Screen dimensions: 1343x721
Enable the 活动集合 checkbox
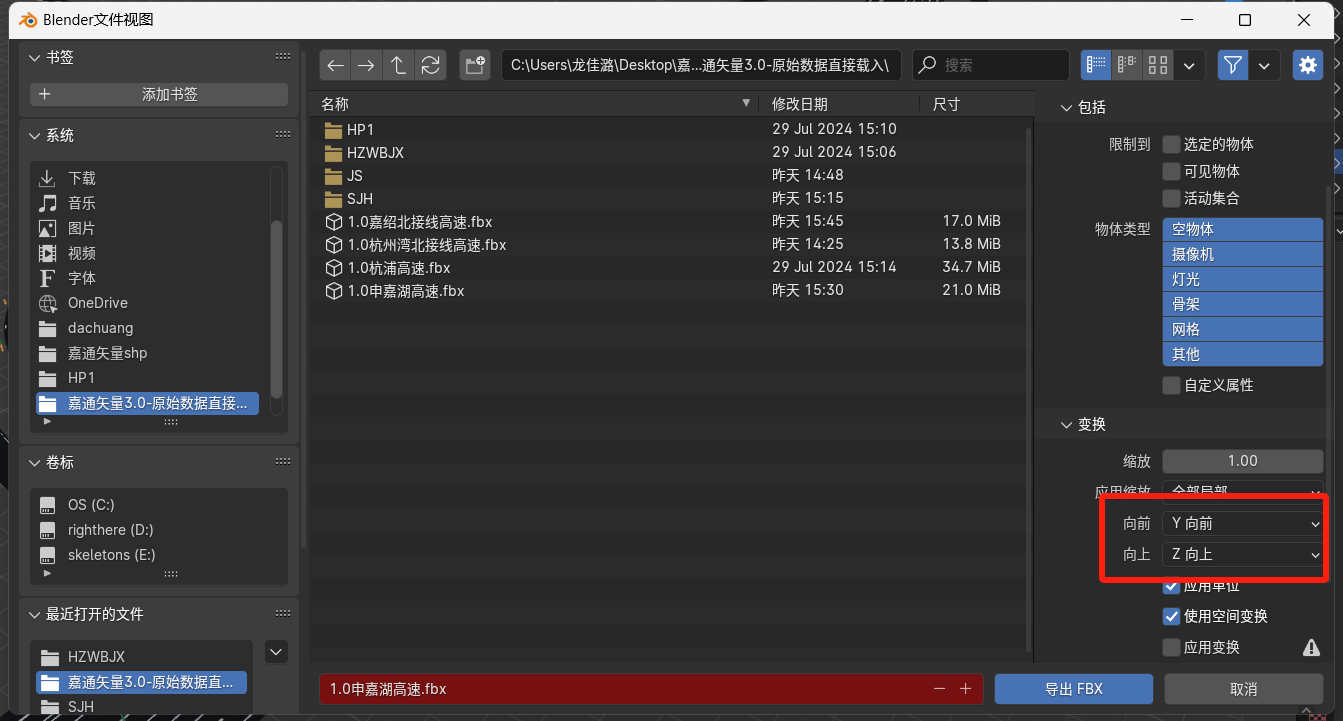(x=1171, y=198)
